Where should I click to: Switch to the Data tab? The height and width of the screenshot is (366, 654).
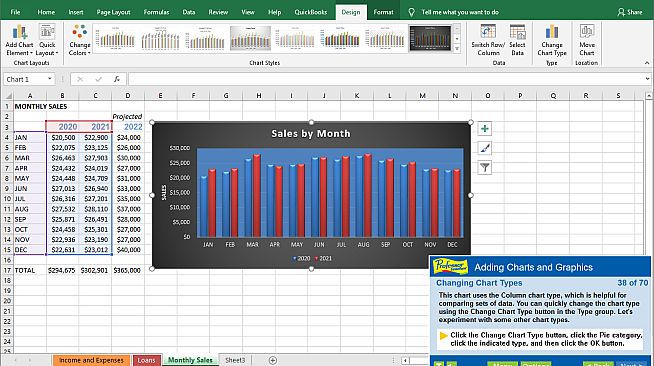click(189, 12)
